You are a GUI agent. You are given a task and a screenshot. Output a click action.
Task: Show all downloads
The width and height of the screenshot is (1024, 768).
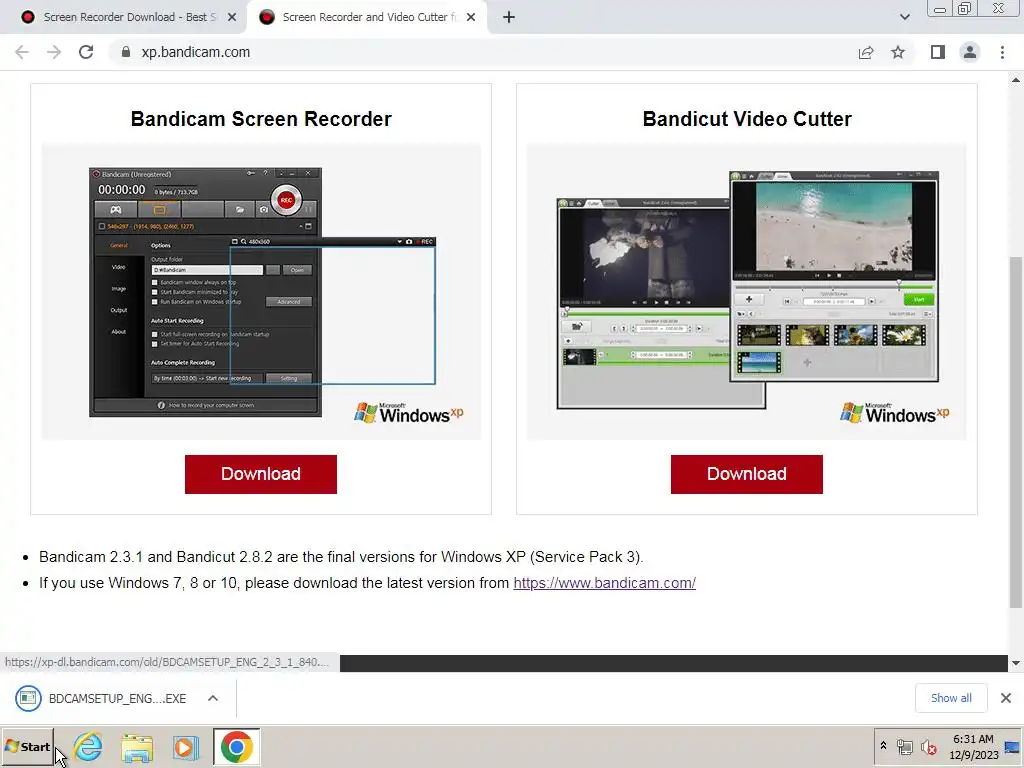[x=951, y=698]
